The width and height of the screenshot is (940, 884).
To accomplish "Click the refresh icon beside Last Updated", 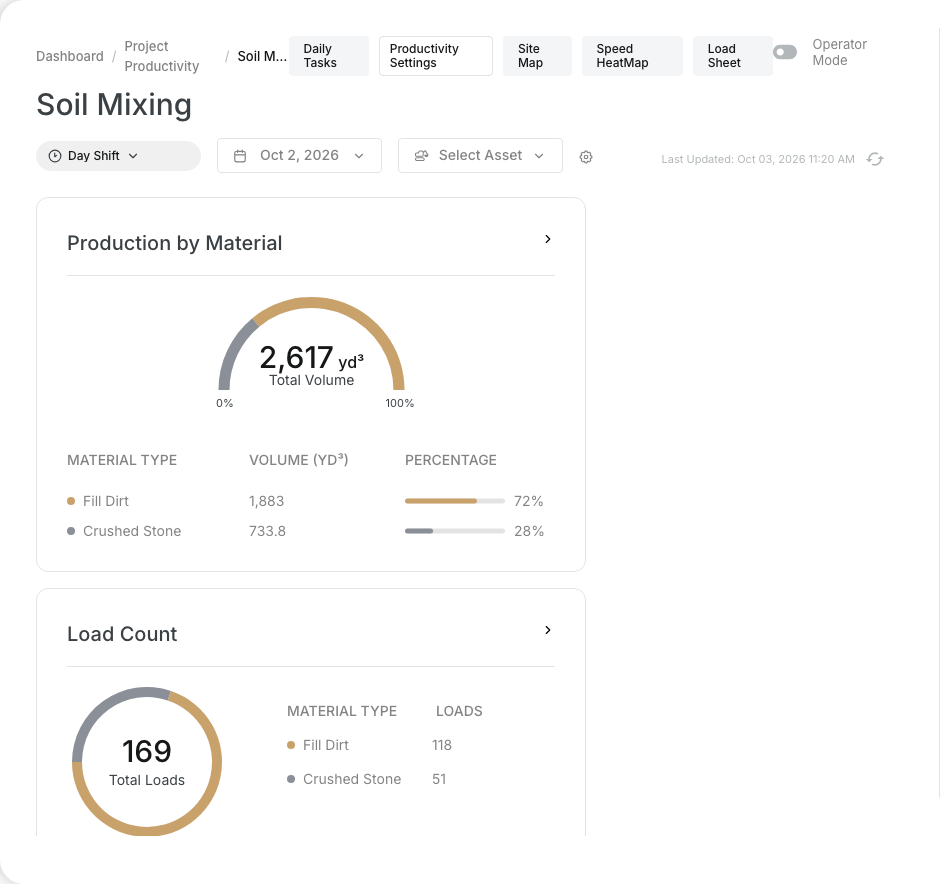I will [875, 159].
